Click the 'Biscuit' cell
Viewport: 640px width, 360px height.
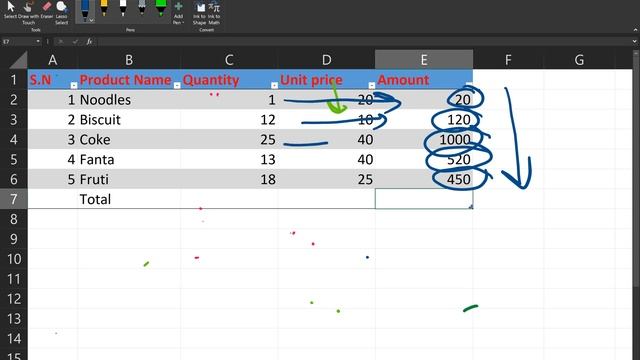coord(129,120)
